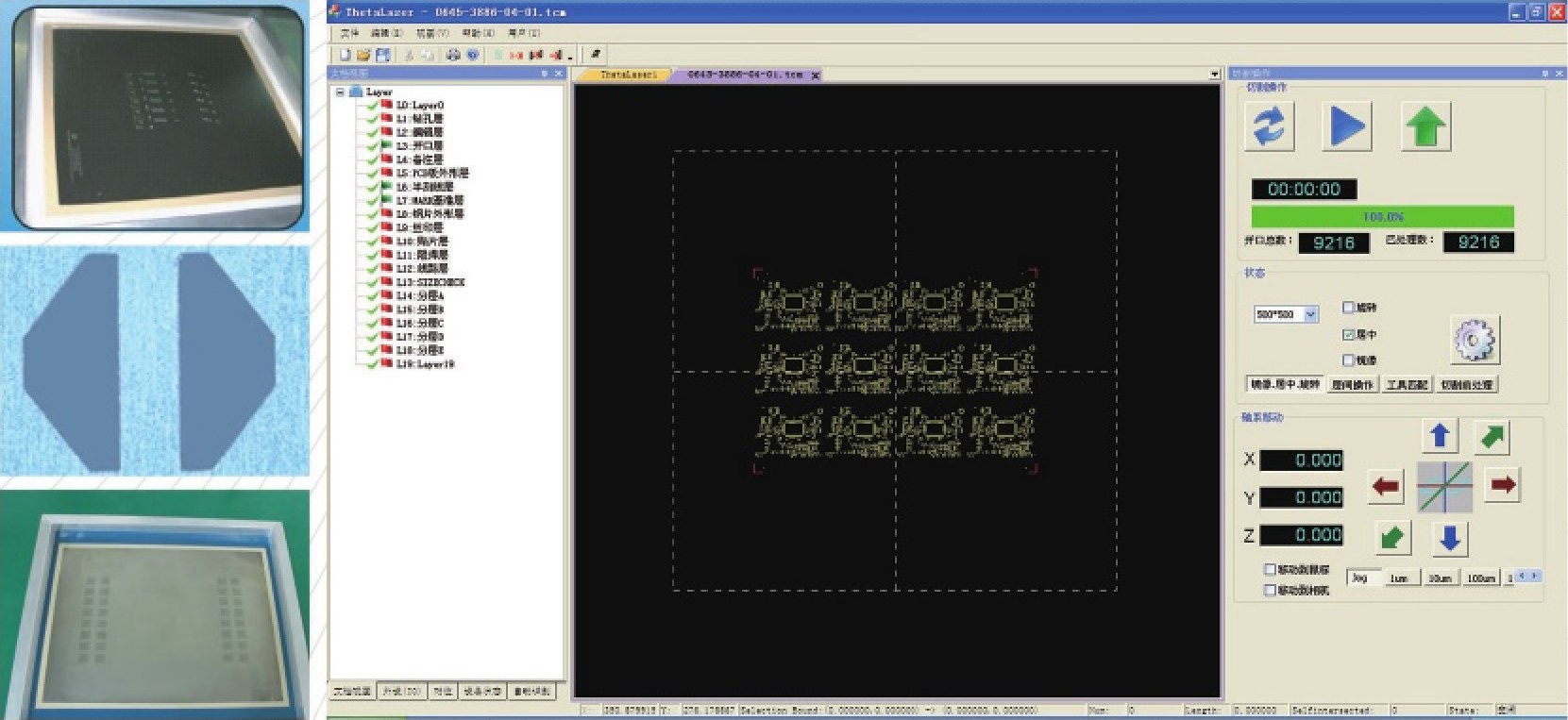Image resolution: width=1568 pixels, height=720 pixels.
Task: Open settings with the gear icon
Action: 1474,341
